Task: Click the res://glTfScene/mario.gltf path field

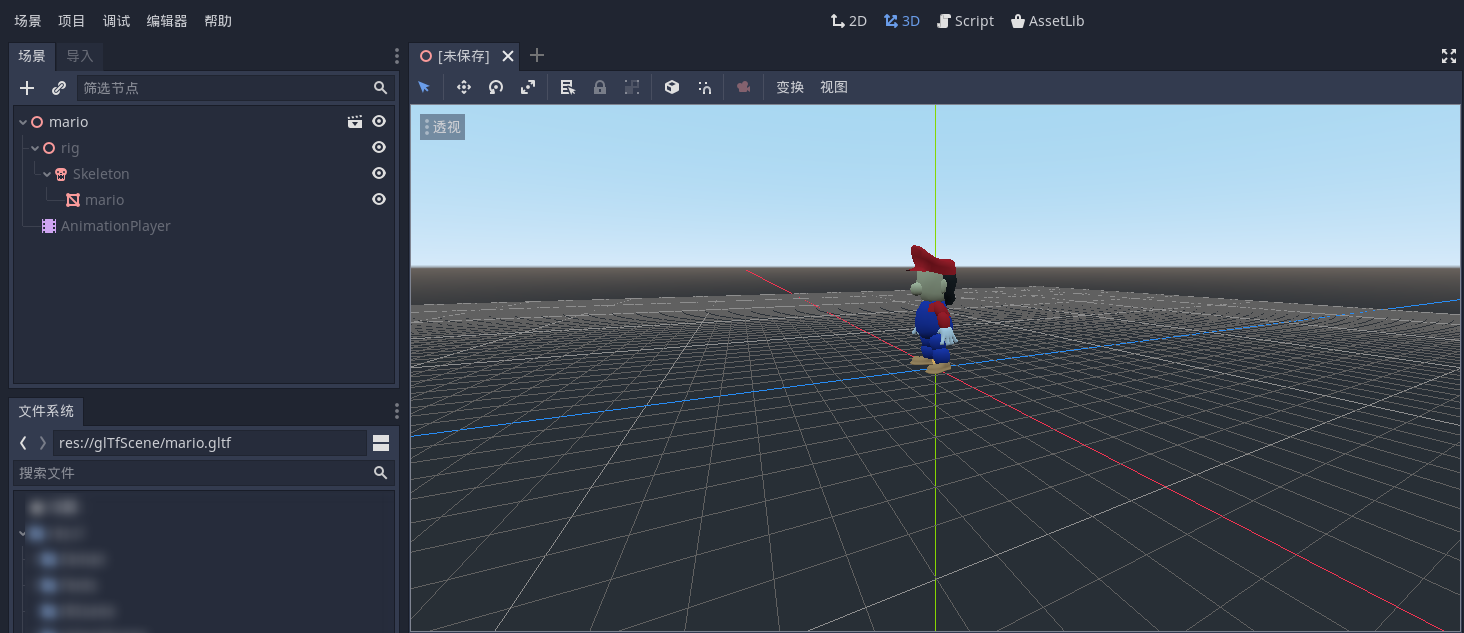Action: click(x=210, y=443)
